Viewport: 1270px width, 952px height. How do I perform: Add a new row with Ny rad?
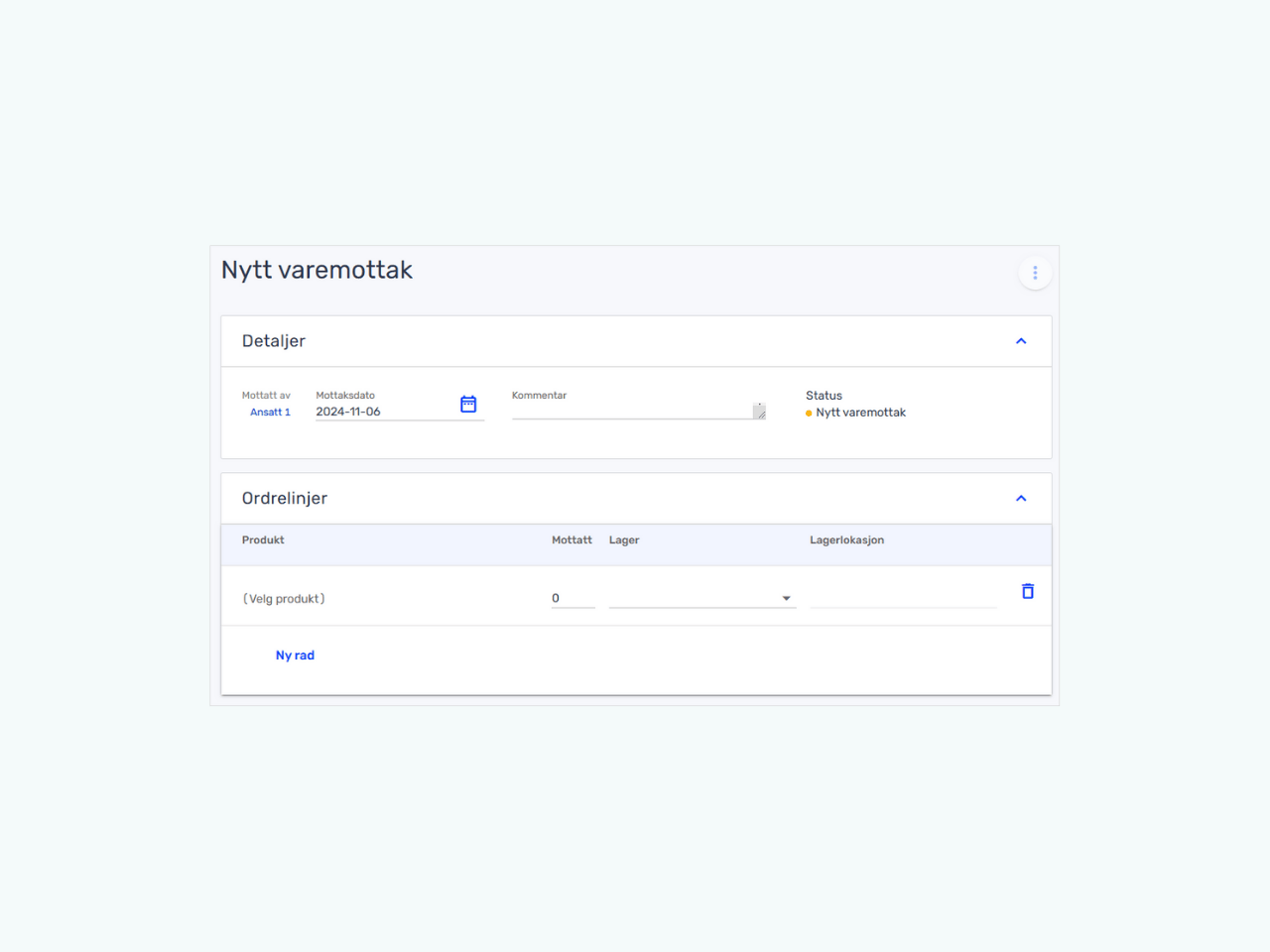click(x=295, y=655)
